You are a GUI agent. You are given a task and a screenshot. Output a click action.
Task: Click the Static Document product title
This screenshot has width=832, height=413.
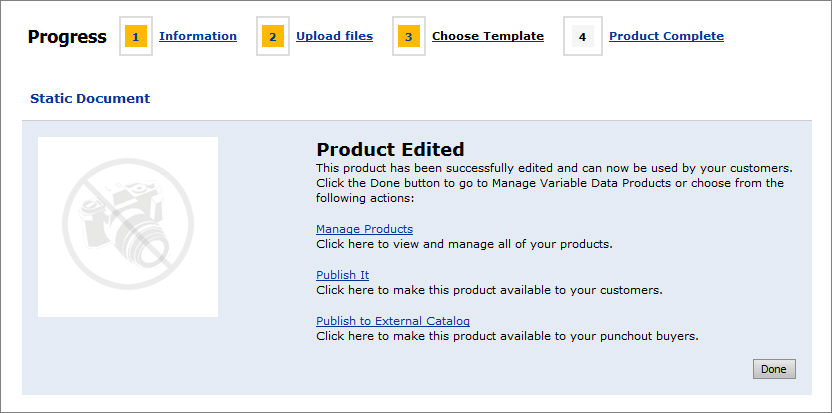90,99
